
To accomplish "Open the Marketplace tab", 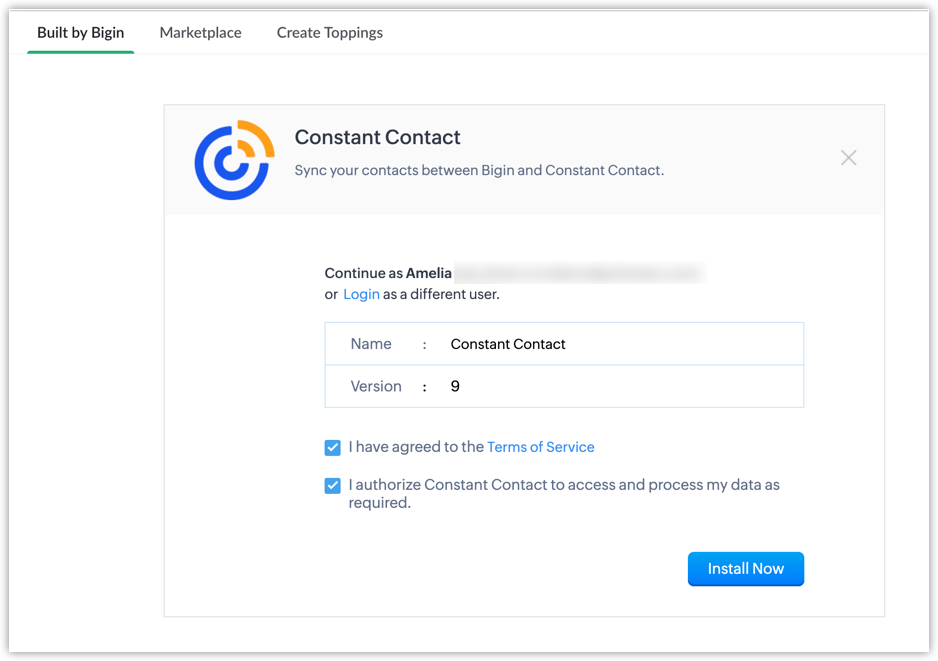I will point(200,32).
